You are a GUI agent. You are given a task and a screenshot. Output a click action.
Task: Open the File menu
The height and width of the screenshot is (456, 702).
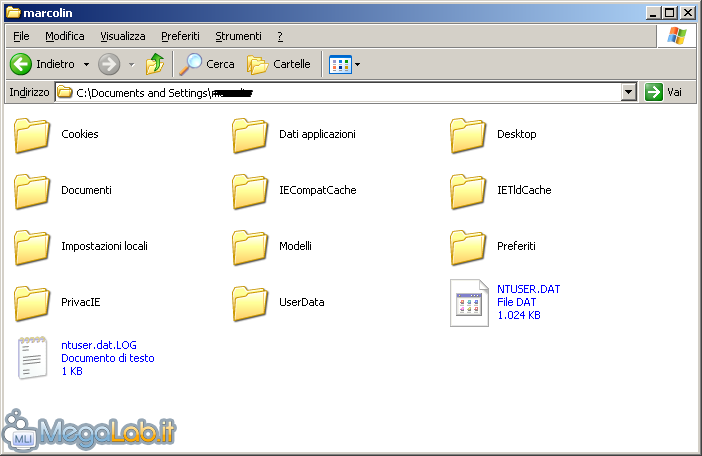[21, 36]
